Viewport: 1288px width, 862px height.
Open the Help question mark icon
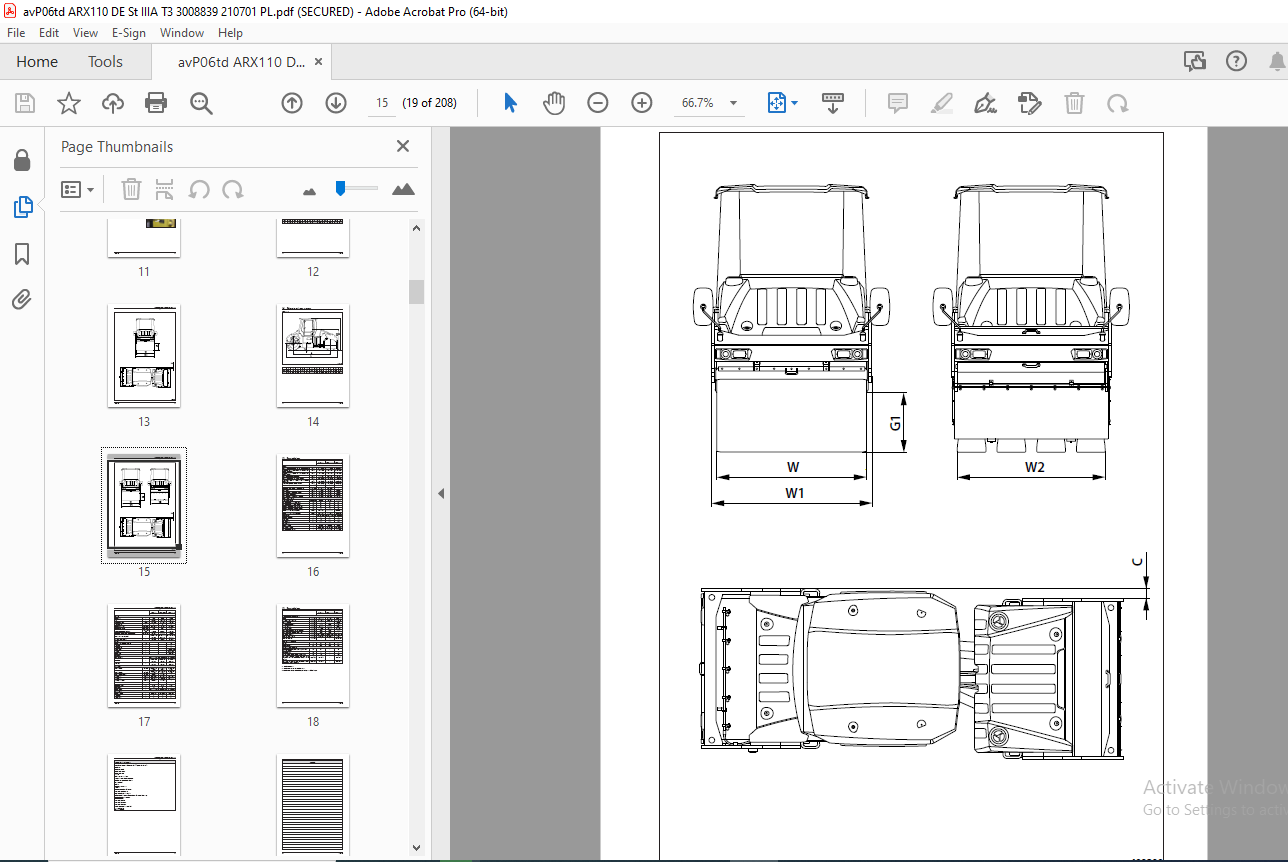[1237, 61]
